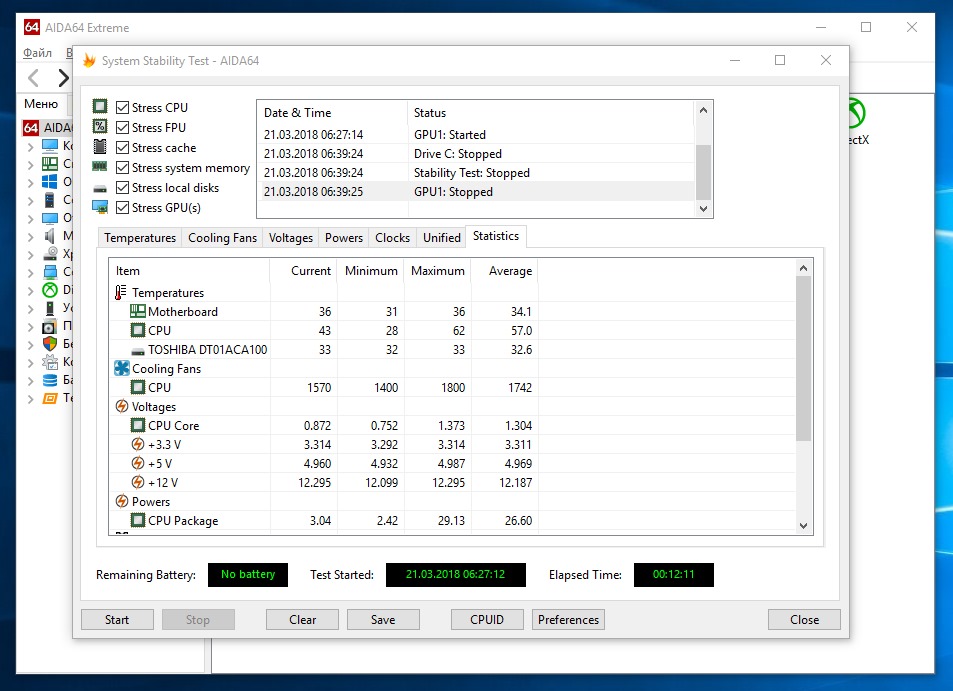
Task: Click the statistics list scroll down arrow
Action: 803,526
